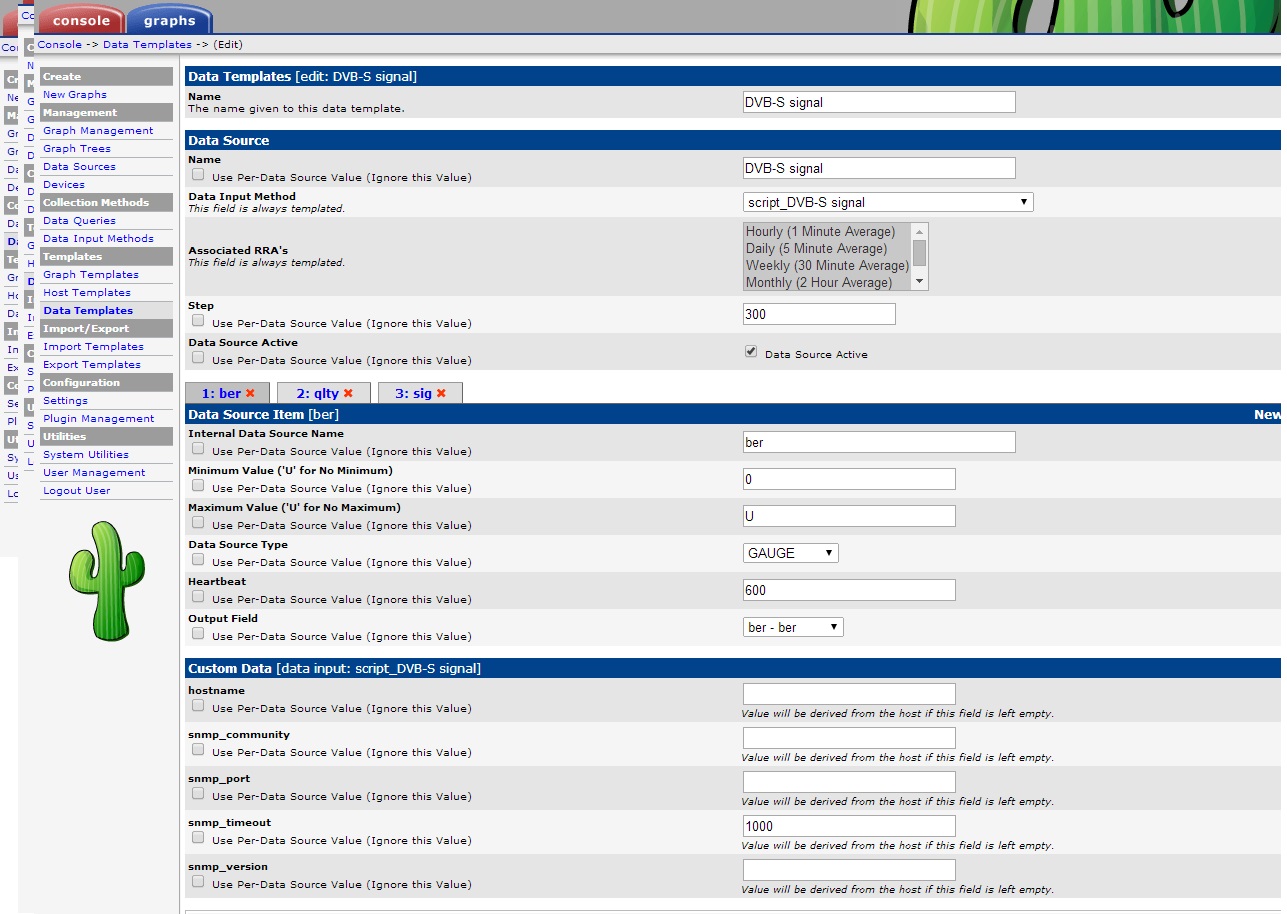Uncheck the Data Source Active checkbox
This screenshot has height=914, width=1287.
[x=751, y=352]
